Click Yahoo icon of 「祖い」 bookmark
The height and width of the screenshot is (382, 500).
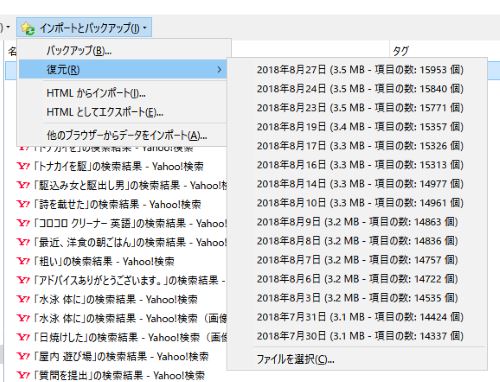pyautogui.click(x=23, y=261)
